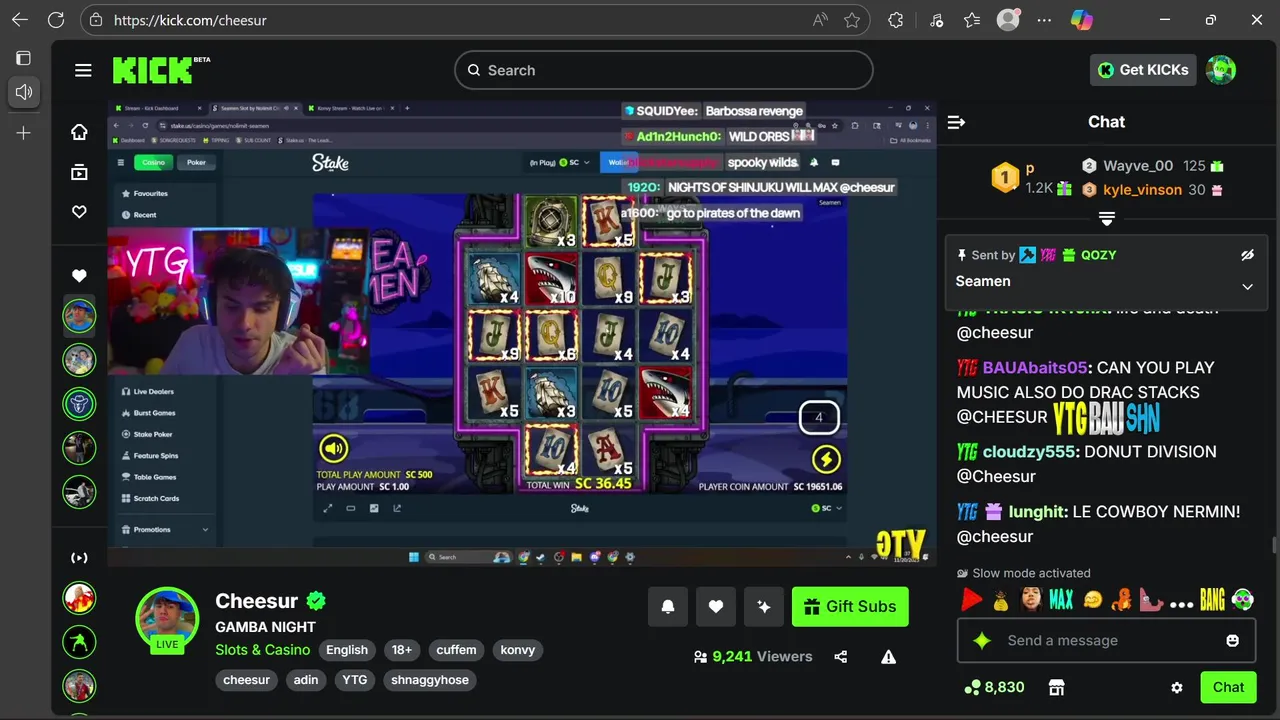Image resolution: width=1280 pixels, height=720 pixels.
Task: Toggle game sound speaker in stream
Action: click(333, 448)
